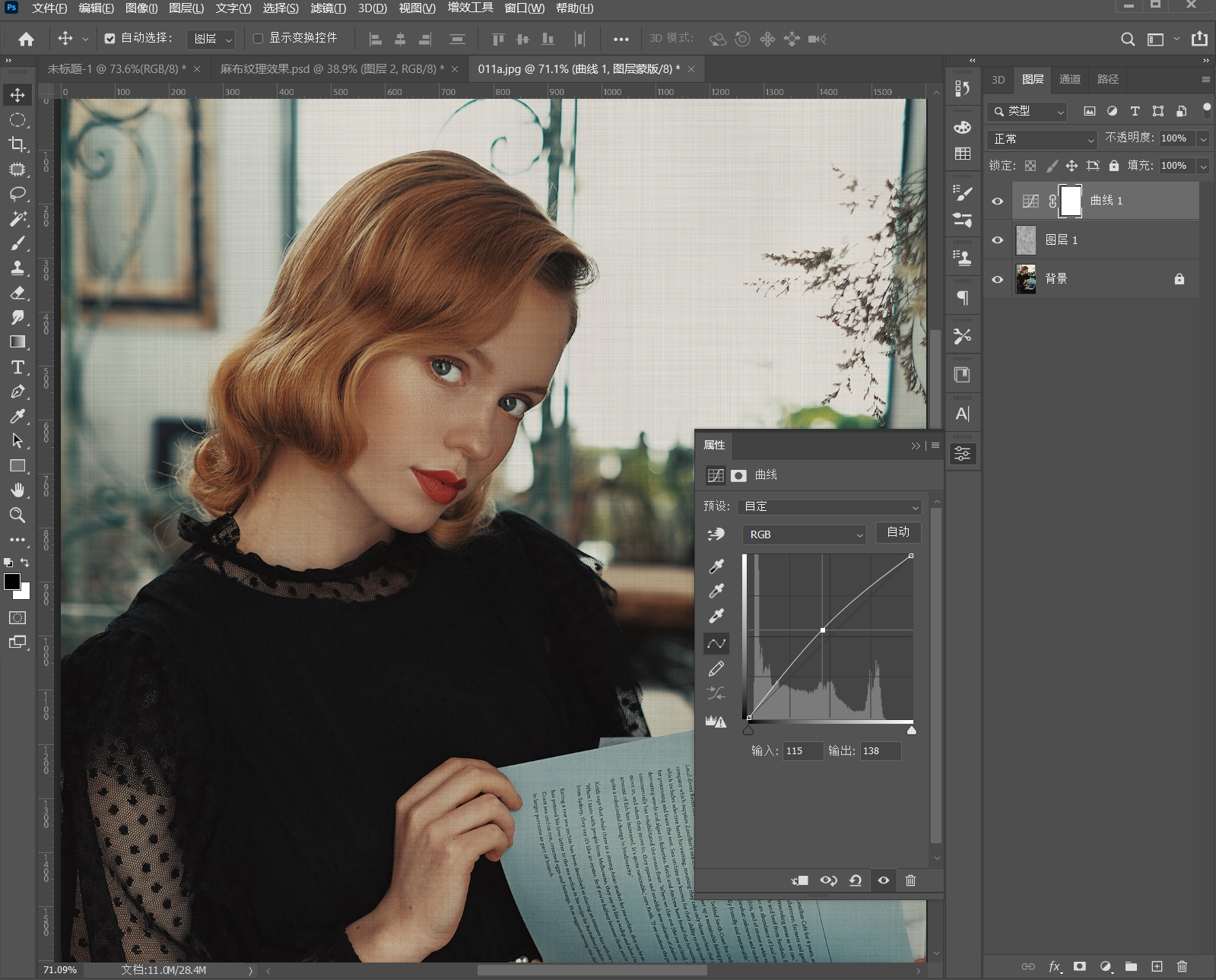Open the 滤镜 menu

[328, 8]
